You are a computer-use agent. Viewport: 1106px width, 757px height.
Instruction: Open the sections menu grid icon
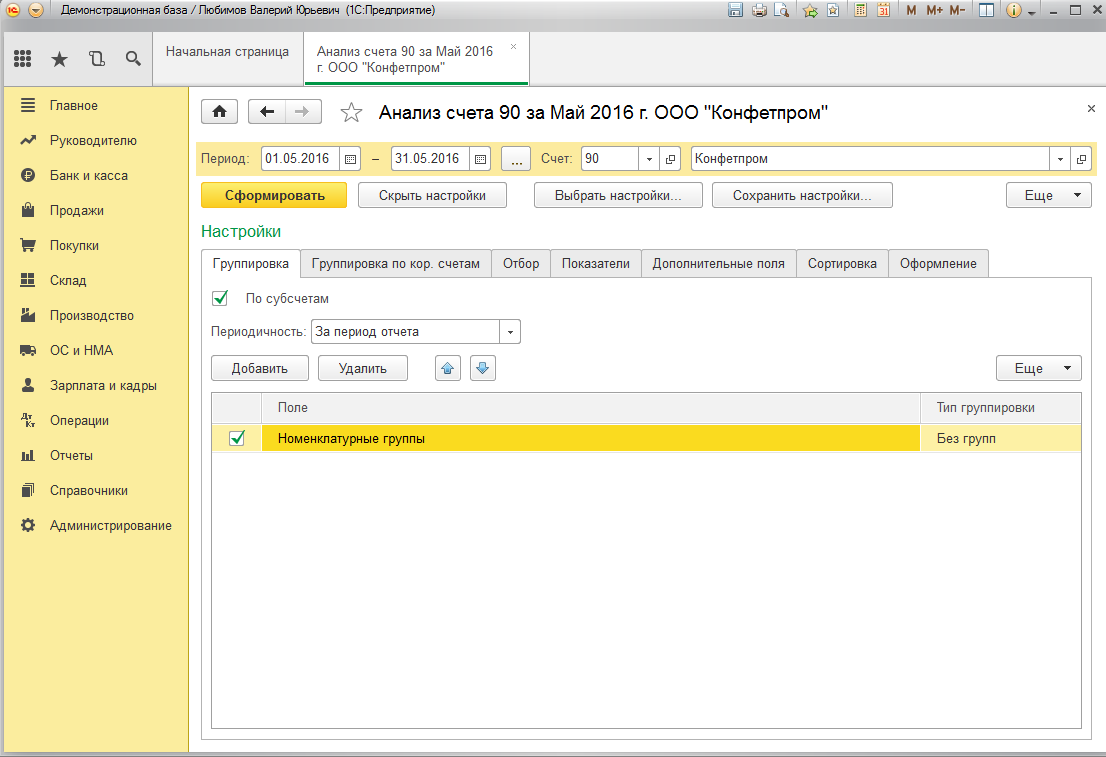pos(23,59)
